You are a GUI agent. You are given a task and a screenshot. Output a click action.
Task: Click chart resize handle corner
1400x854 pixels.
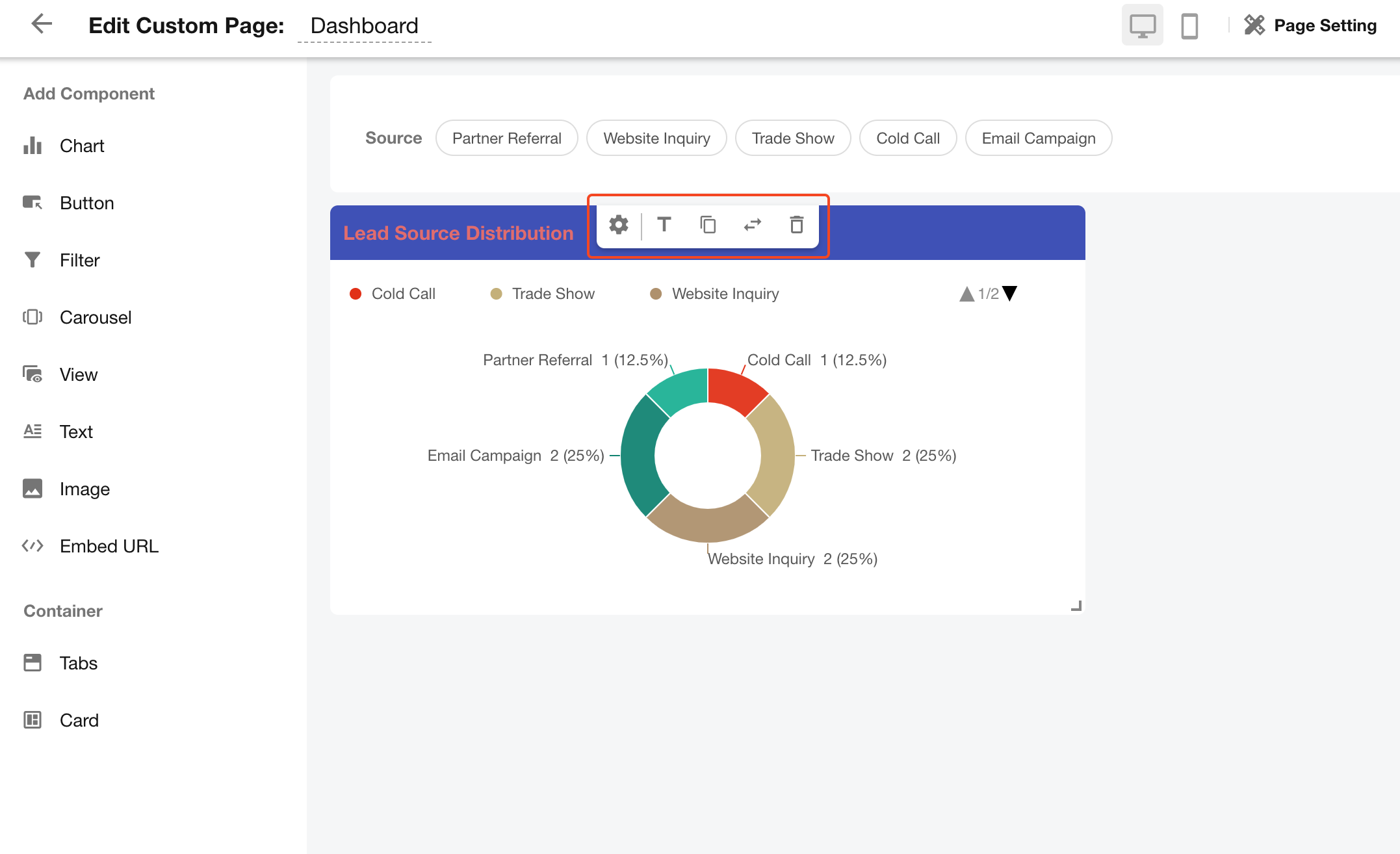[1076, 606]
